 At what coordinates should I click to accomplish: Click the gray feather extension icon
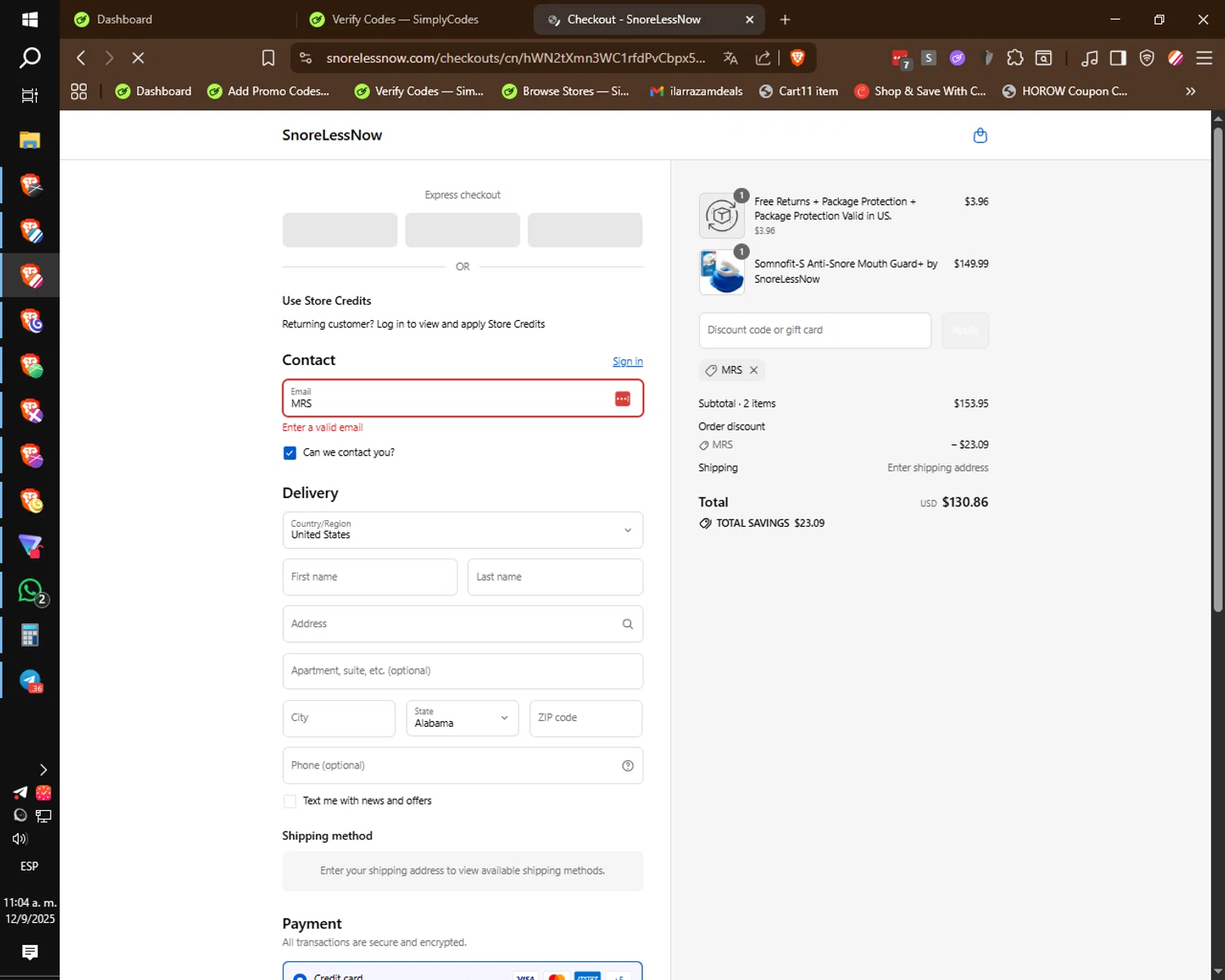(x=987, y=58)
